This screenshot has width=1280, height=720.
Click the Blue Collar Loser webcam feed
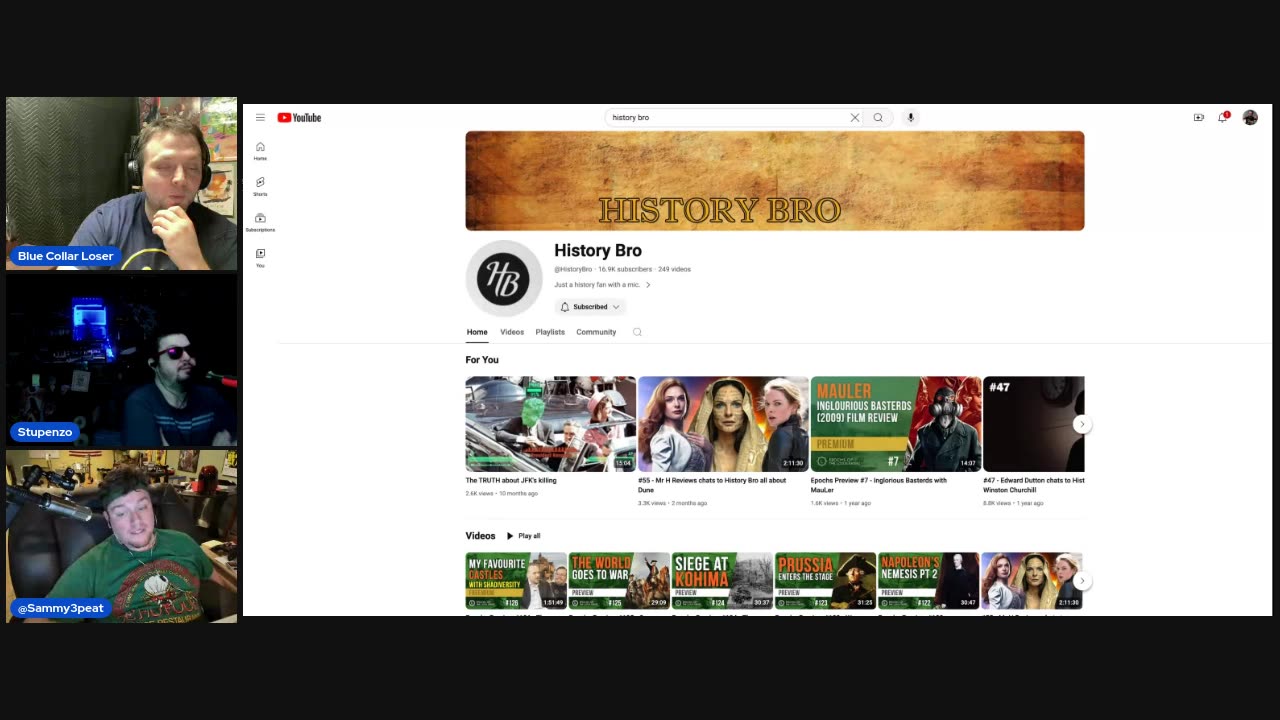(122, 184)
